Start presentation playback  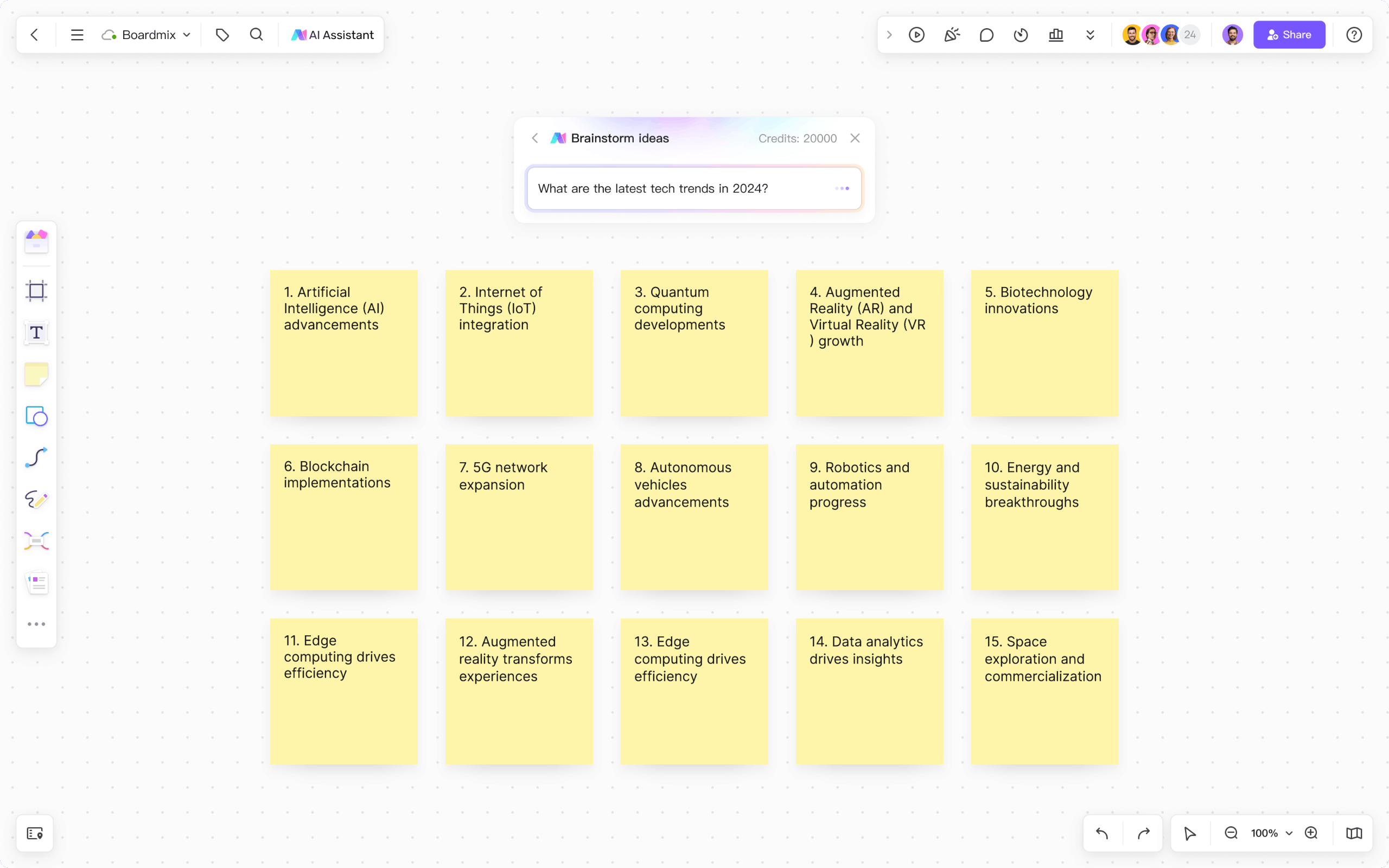click(x=916, y=34)
